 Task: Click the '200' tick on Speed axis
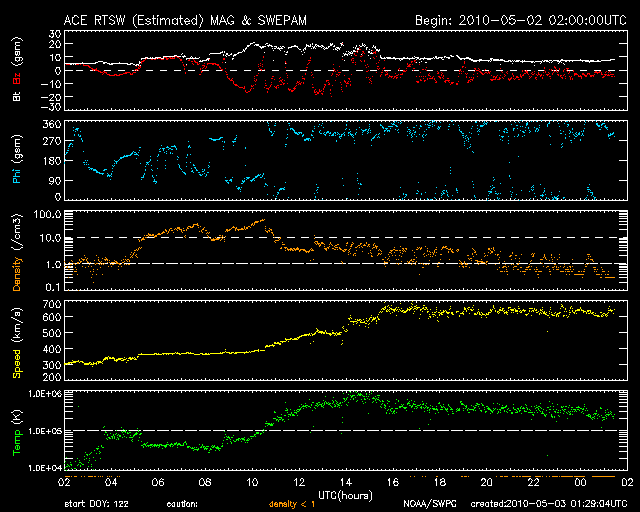52,377
